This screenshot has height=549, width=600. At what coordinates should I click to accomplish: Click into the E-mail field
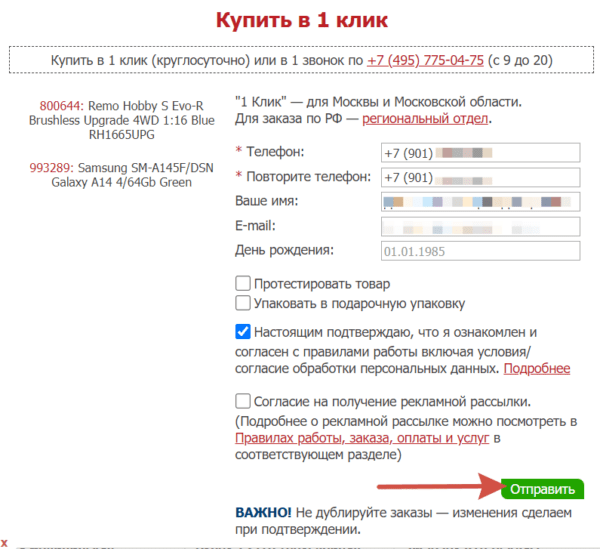point(480,226)
